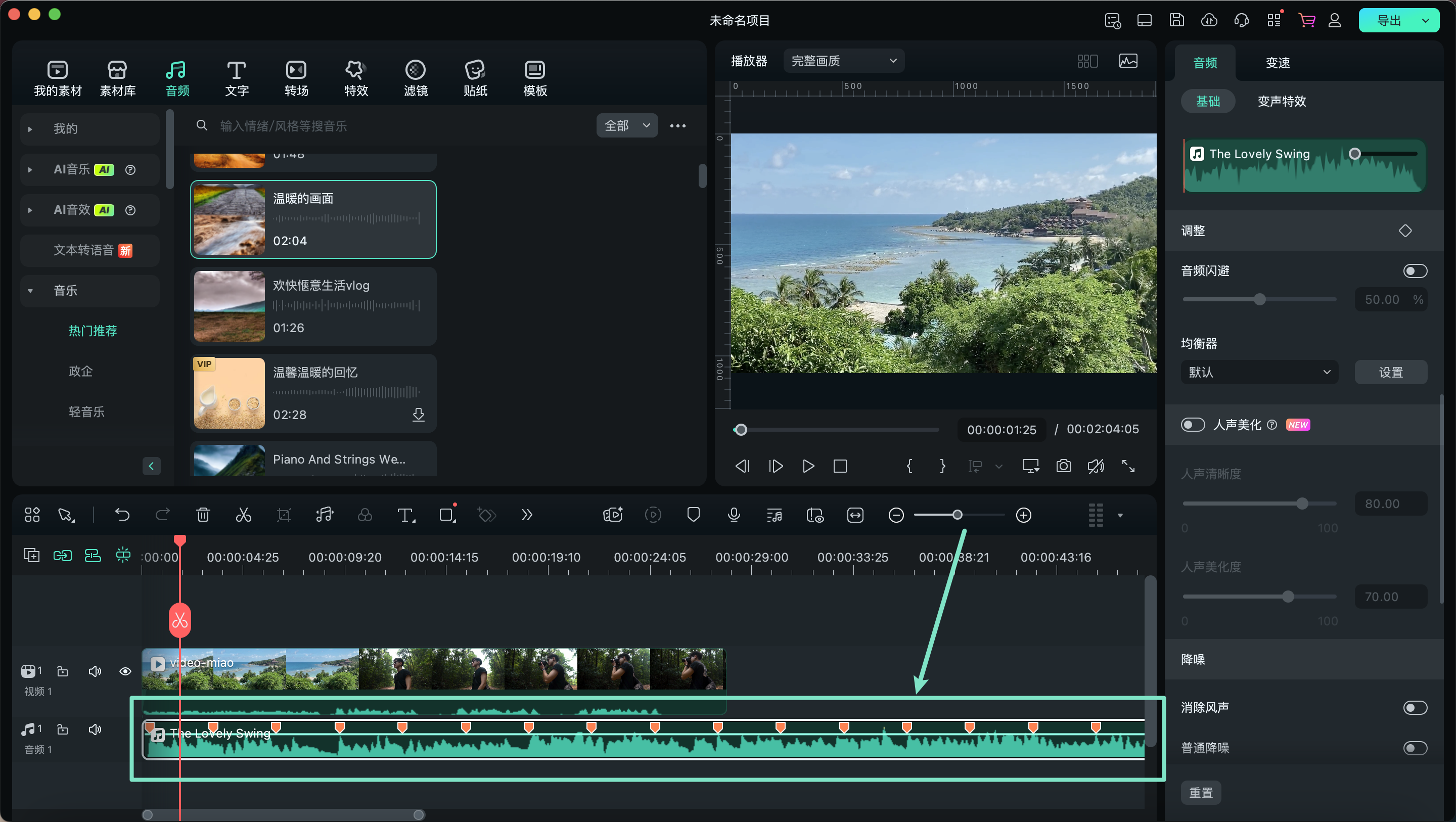Screen dimensions: 1456x822
Task: Open the scope view image icon in the player
Action: coord(1128,61)
